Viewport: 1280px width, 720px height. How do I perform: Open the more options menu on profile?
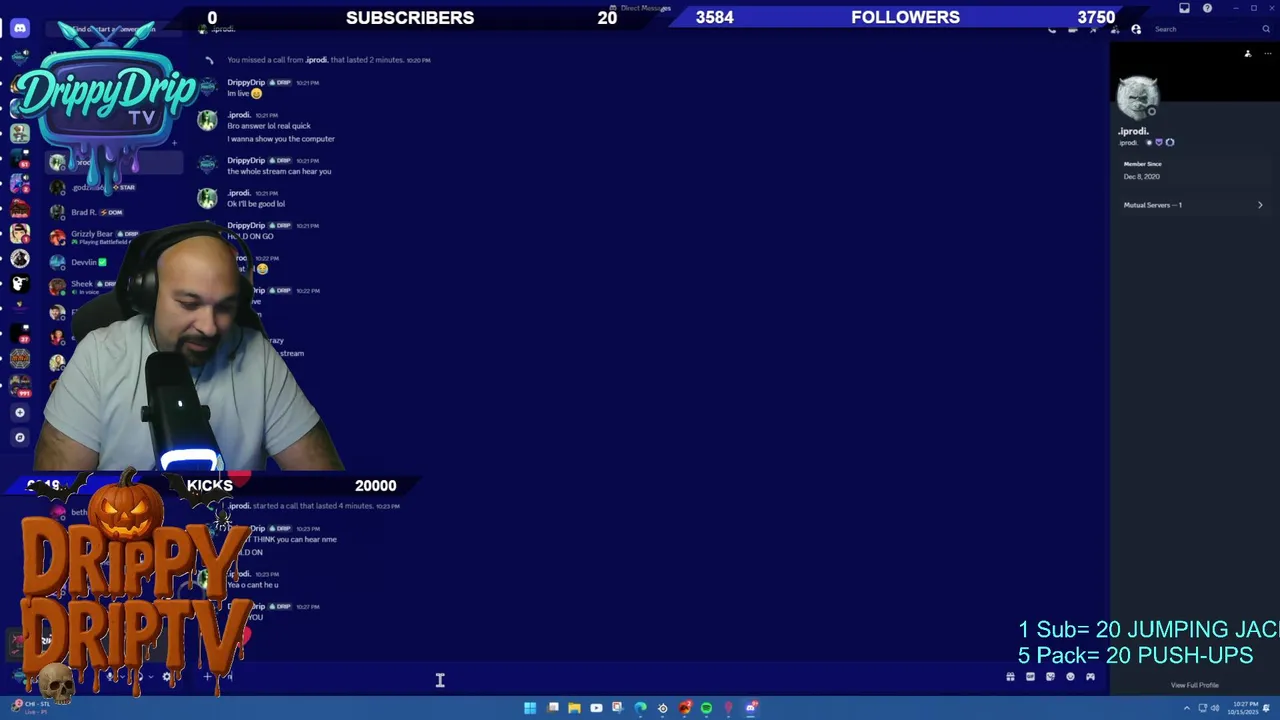tap(1267, 53)
